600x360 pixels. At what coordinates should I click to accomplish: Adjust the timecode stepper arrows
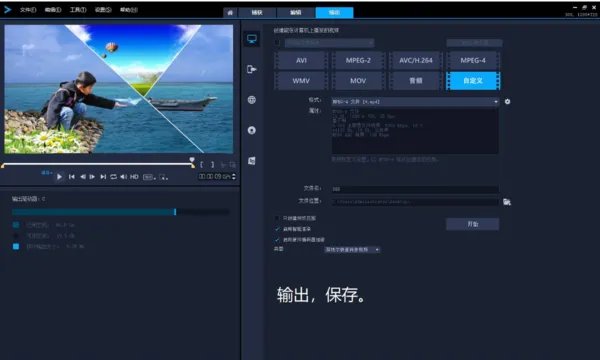pyautogui.click(x=233, y=177)
